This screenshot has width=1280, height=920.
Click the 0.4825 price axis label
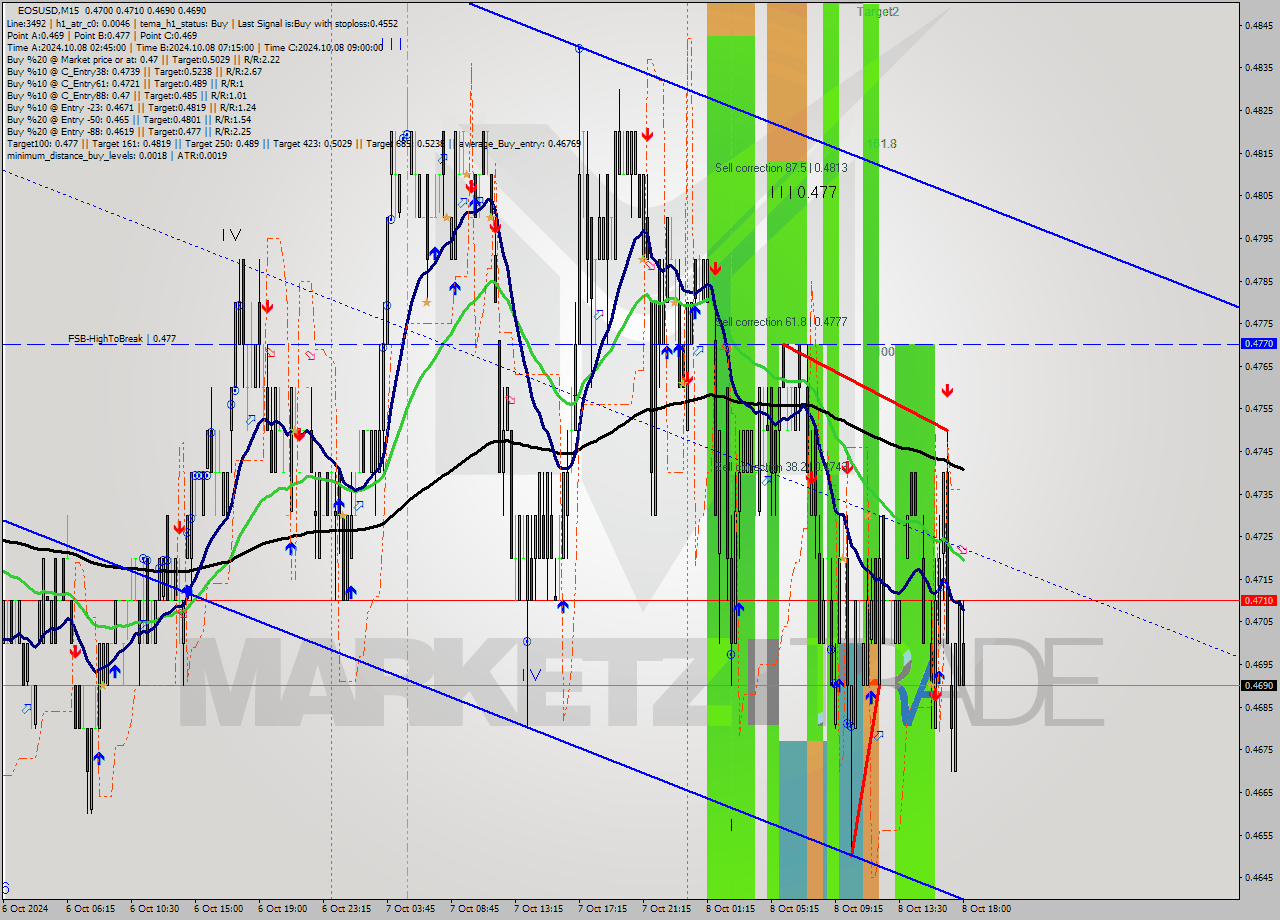coord(1258,110)
